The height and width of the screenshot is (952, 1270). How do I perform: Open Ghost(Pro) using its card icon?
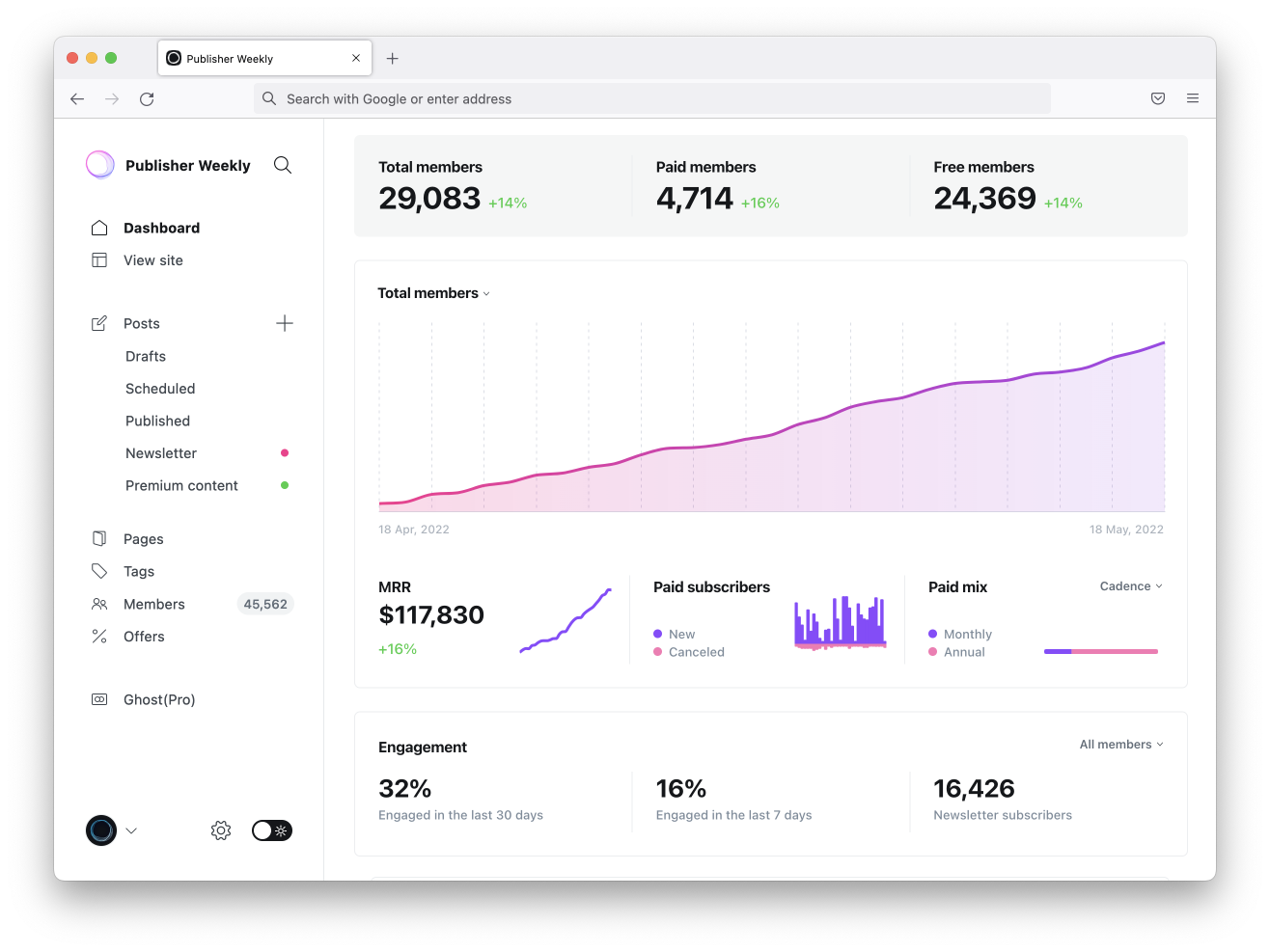tap(99, 699)
